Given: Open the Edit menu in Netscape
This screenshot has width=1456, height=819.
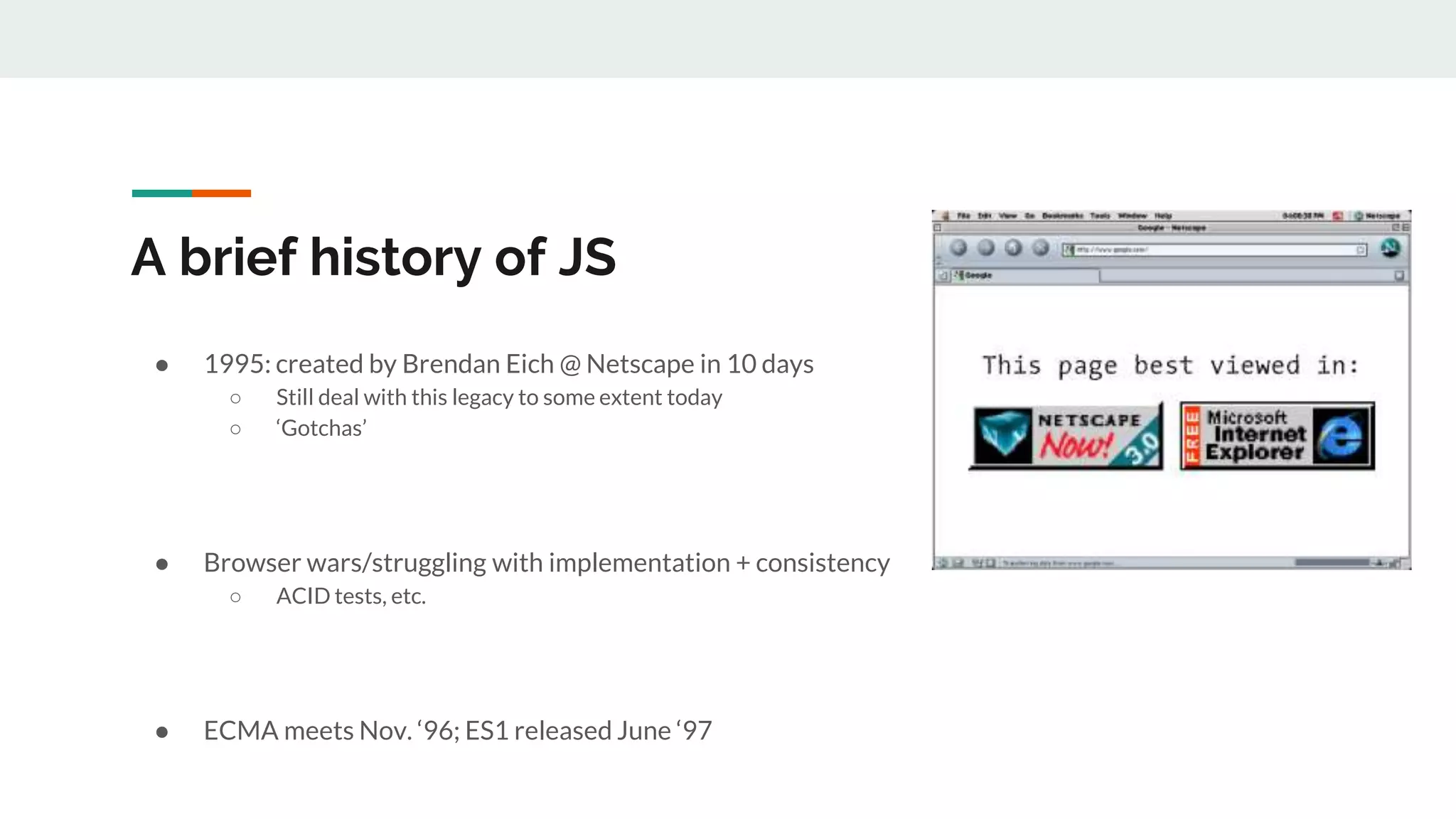Looking at the screenshot, I should 984,215.
